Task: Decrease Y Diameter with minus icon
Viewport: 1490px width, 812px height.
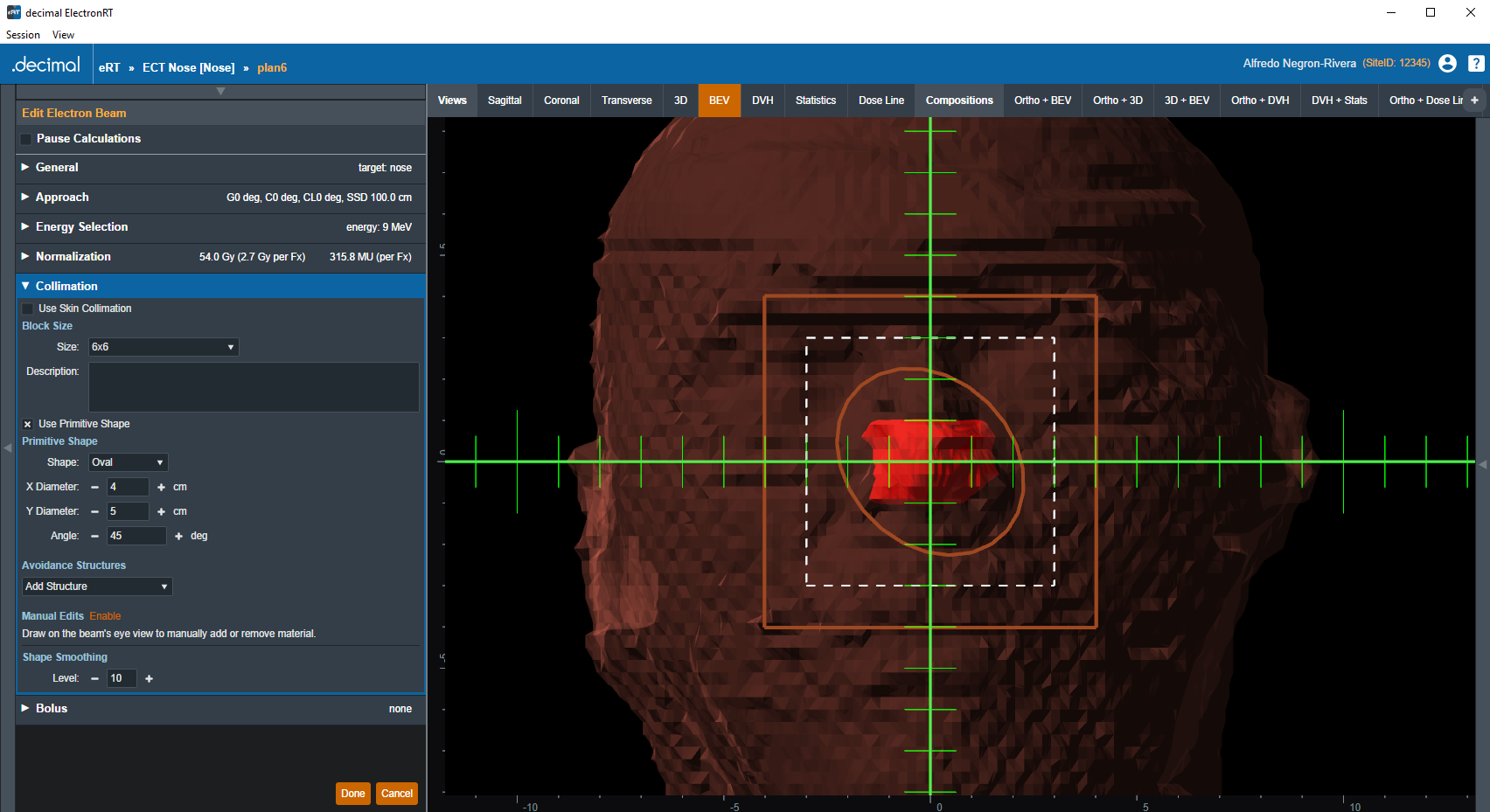Action: [94, 512]
